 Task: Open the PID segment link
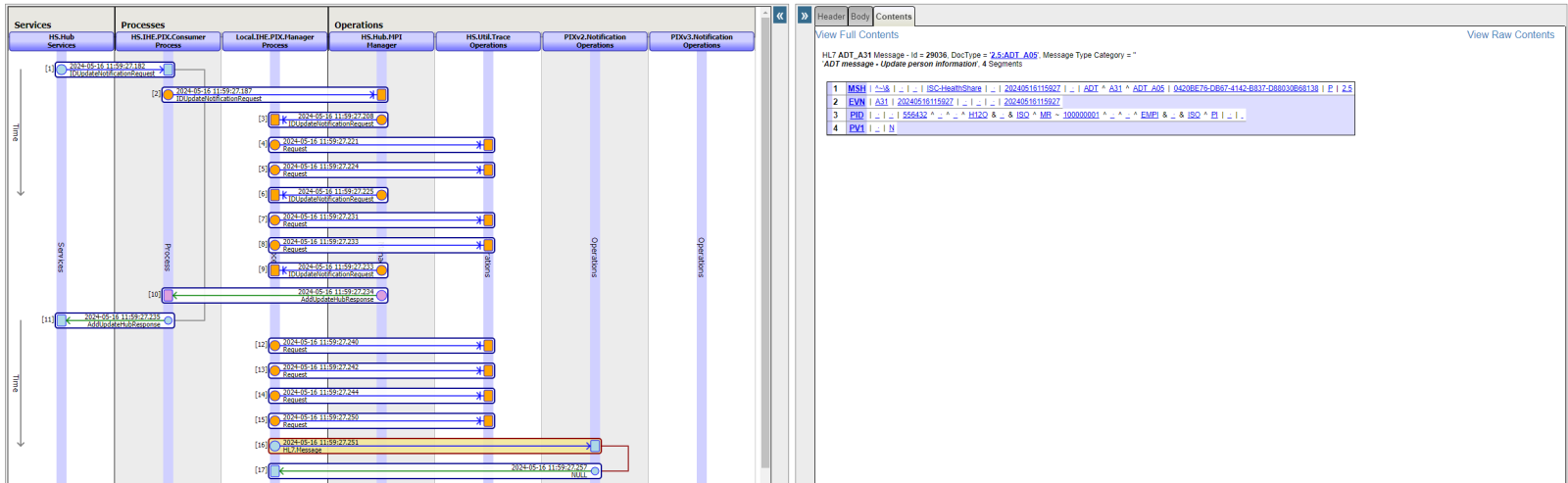857,116
